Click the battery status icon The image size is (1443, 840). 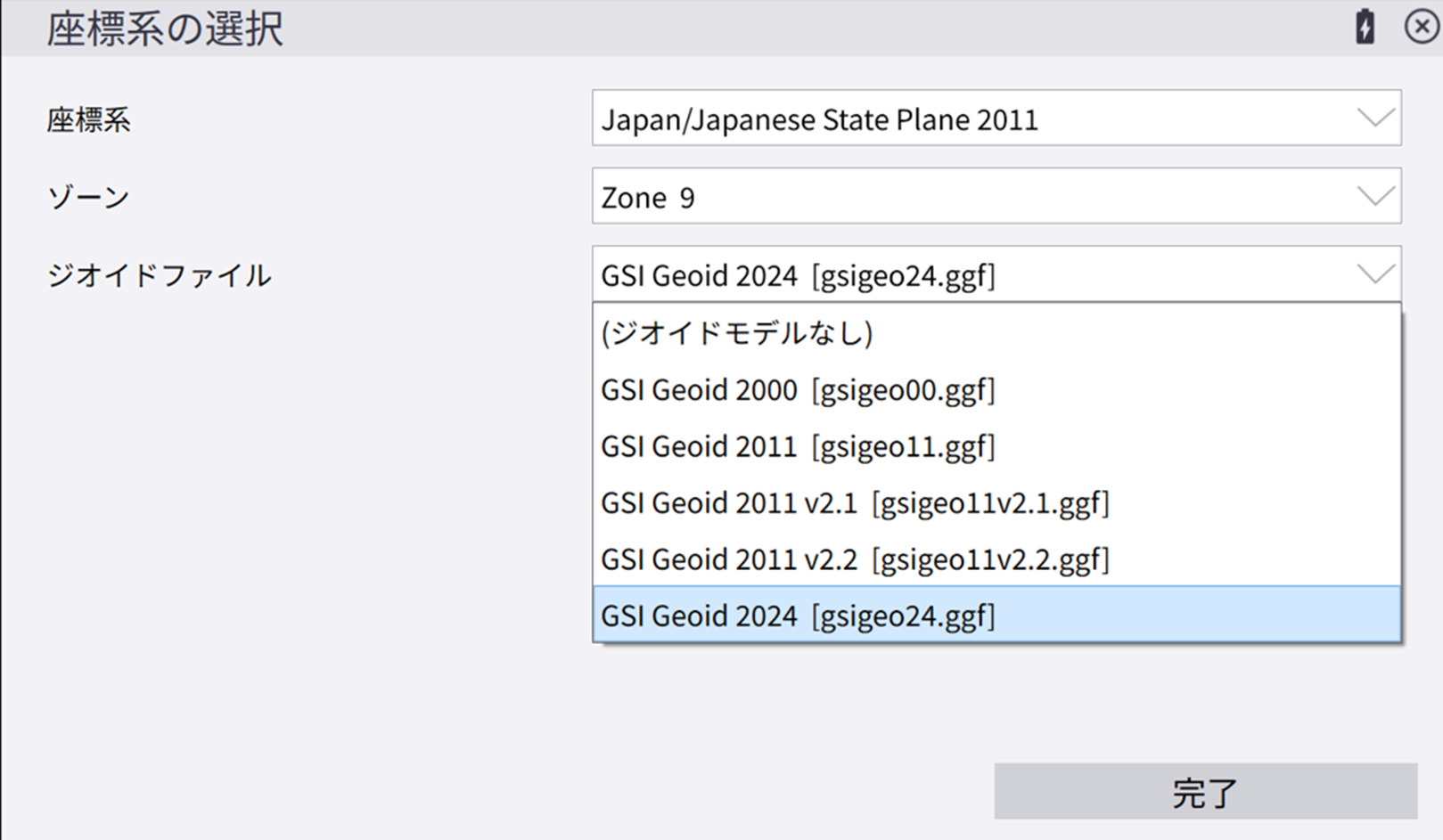(1365, 27)
